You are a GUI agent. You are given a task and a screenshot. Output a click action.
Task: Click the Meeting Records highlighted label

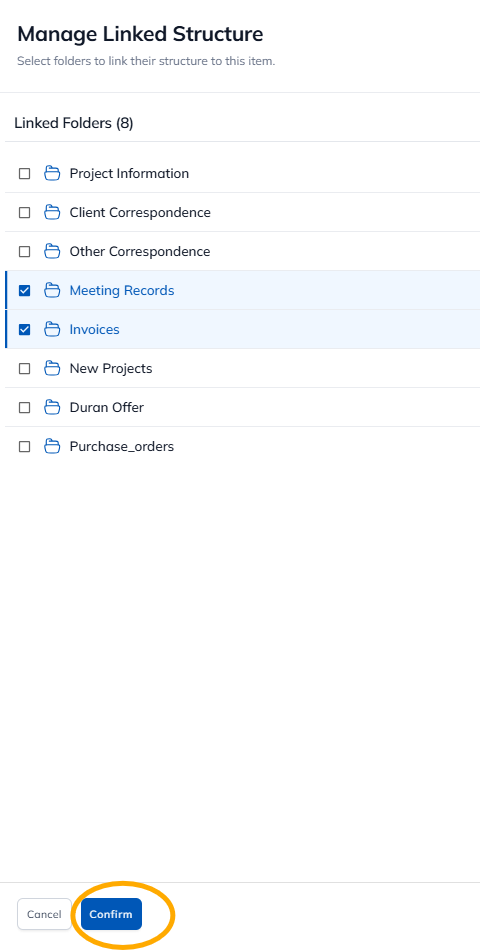click(122, 291)
